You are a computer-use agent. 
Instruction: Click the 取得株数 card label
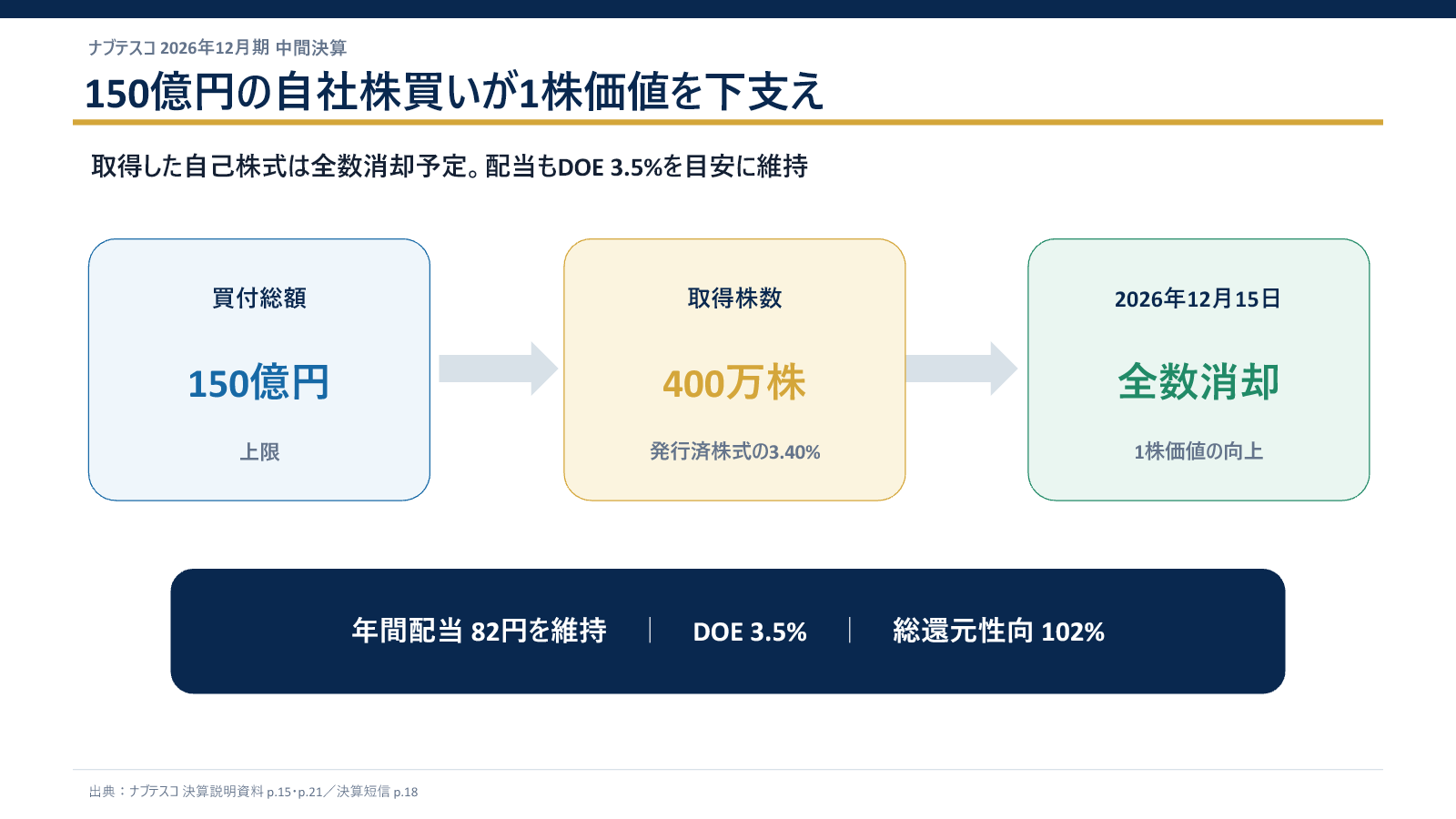click(734, 298)
